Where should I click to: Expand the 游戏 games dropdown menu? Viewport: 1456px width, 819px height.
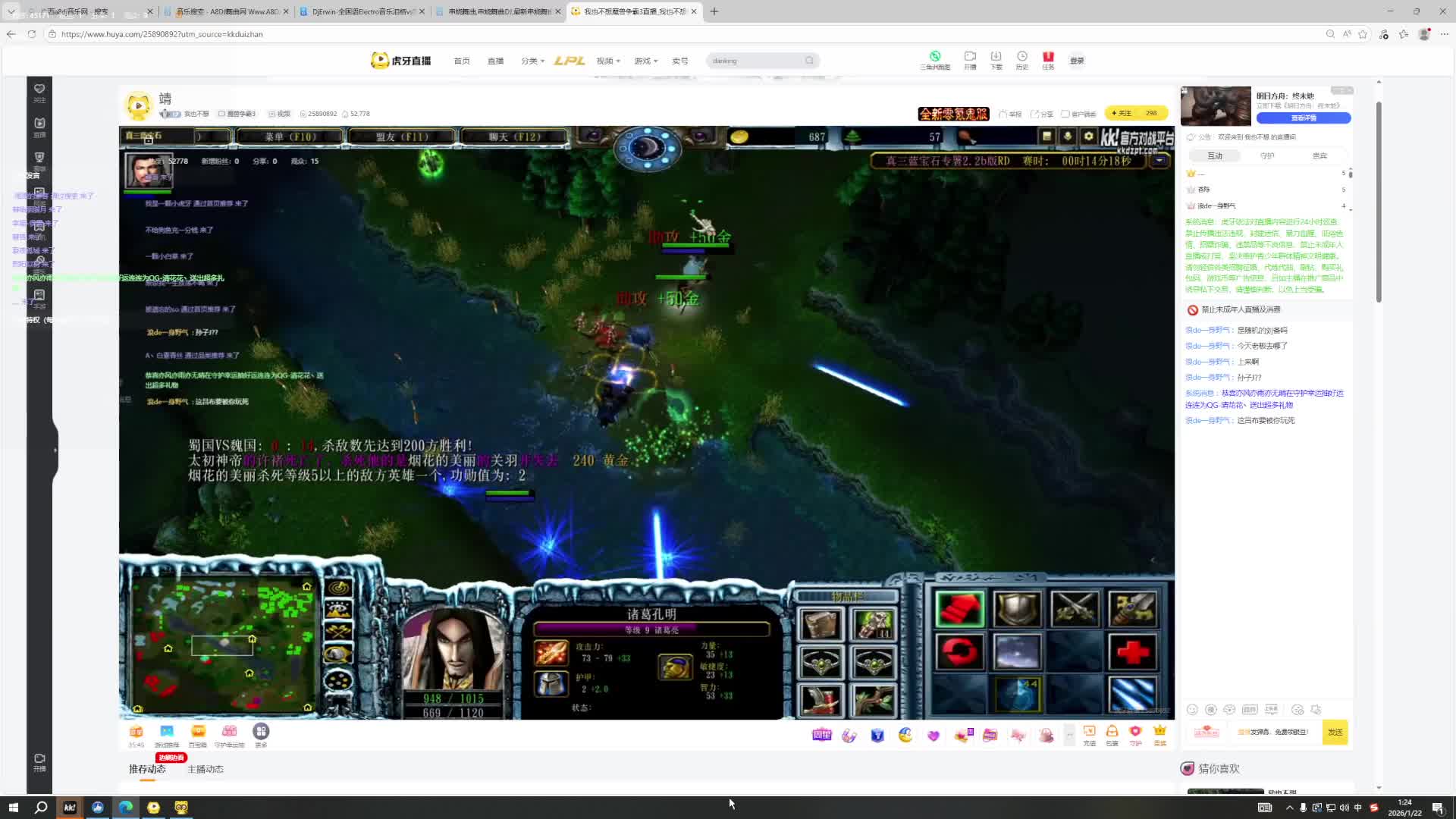(x=645, y=61)
